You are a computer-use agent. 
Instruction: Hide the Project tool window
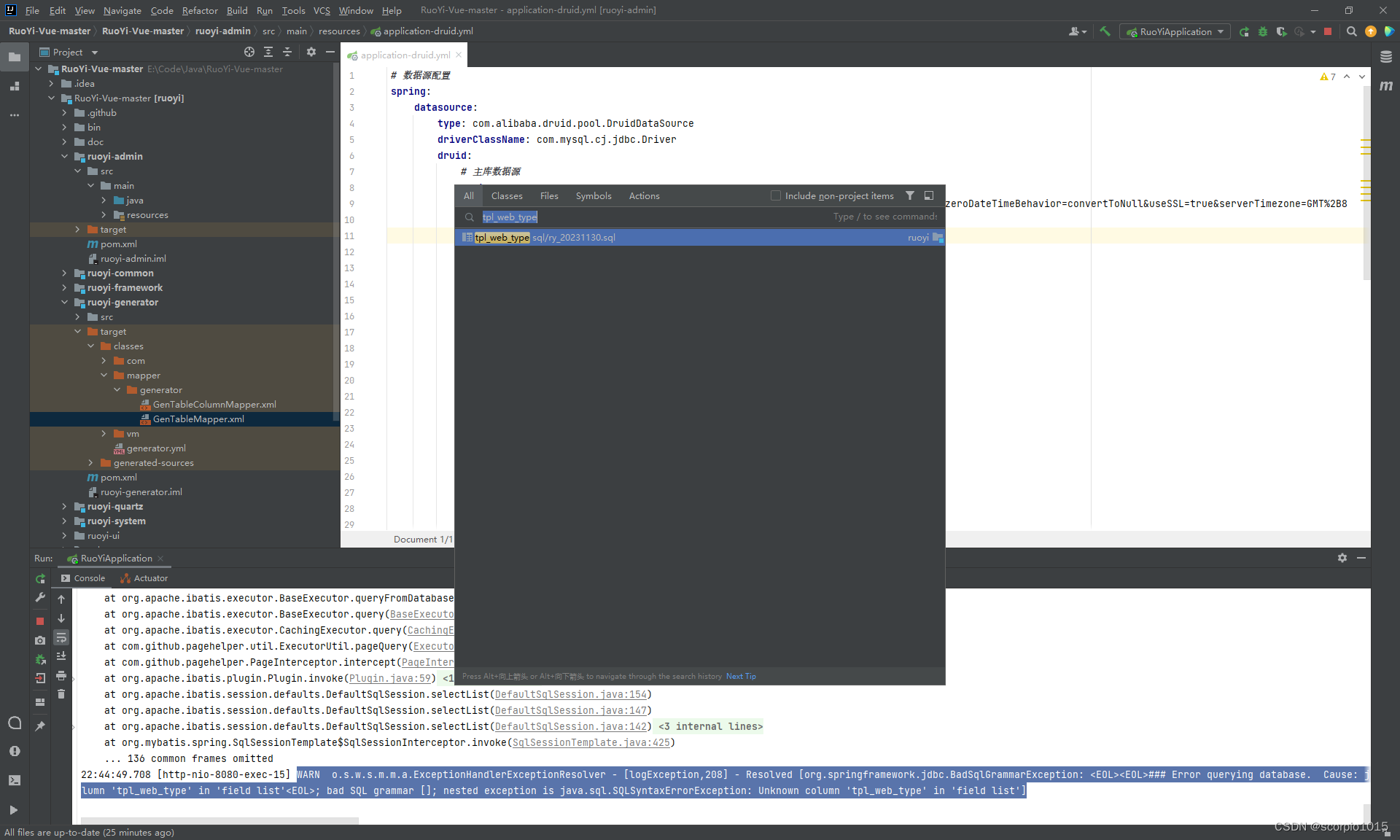point(330,52)
